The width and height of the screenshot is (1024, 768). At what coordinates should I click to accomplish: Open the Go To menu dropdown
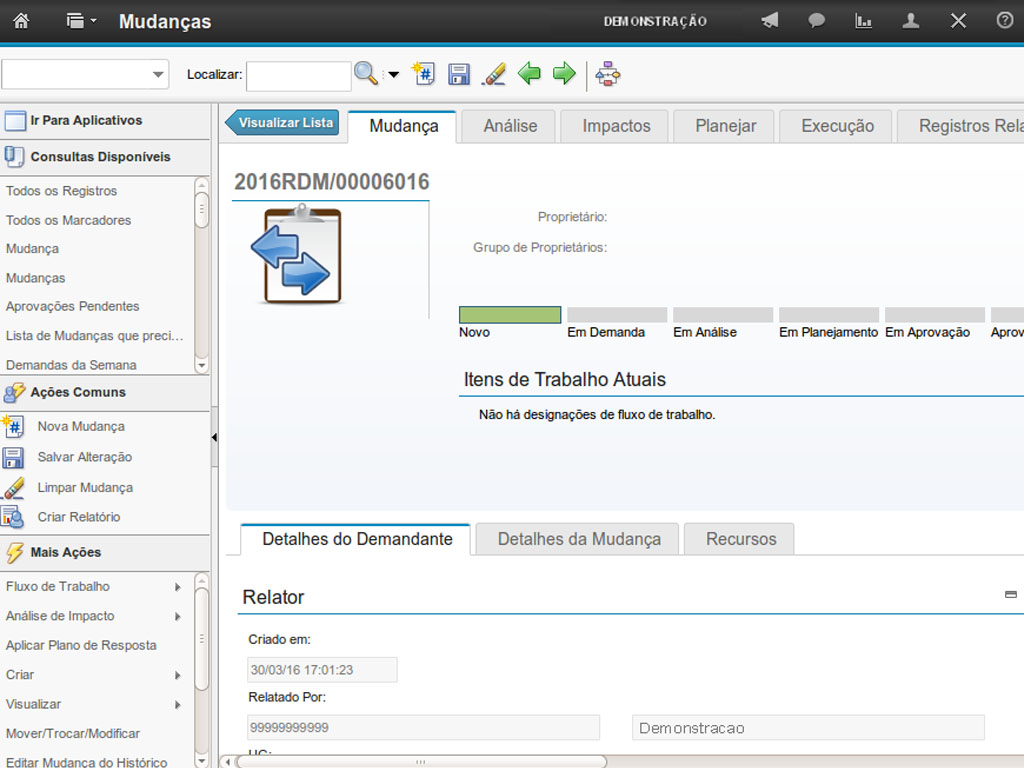(81, 21)
